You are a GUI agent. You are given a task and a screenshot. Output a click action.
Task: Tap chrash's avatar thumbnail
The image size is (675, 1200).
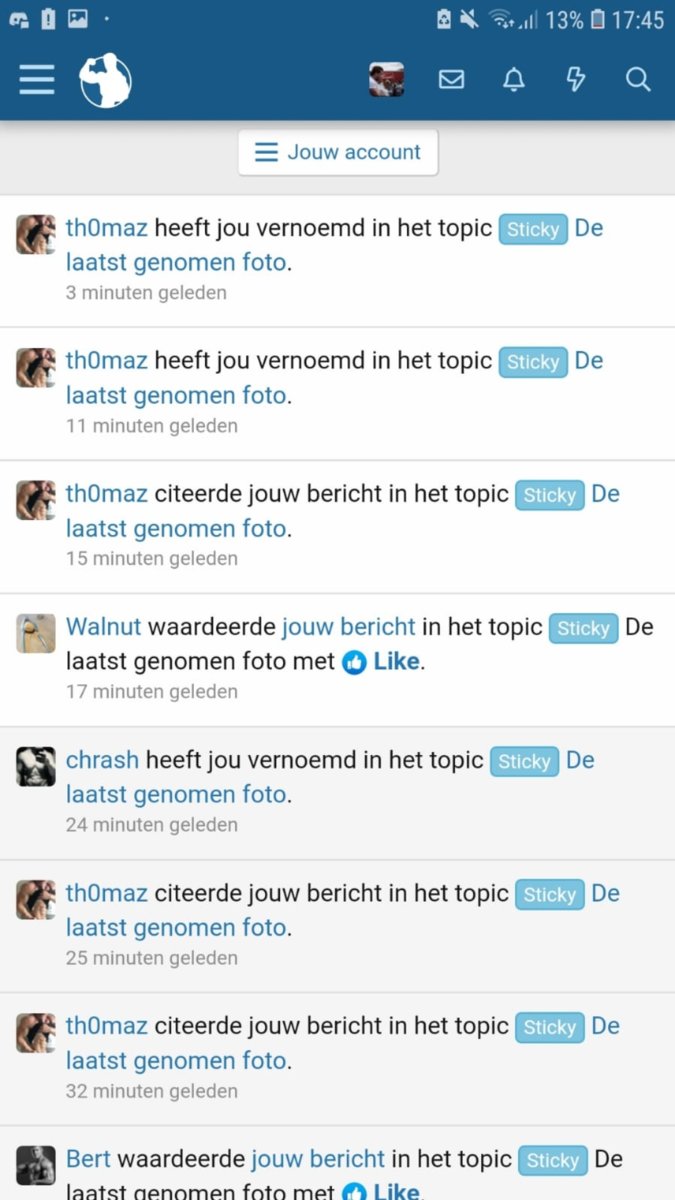coord(36,766)
